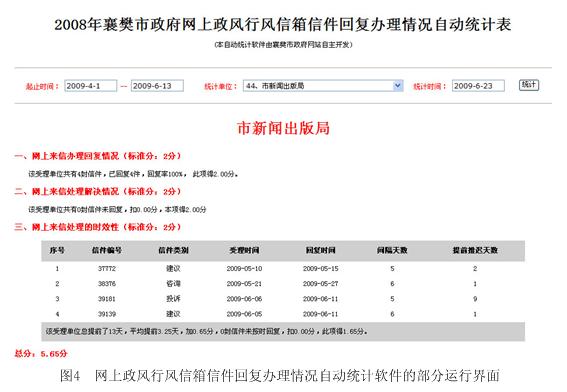Click the 统计 button
567x392 pixels.
point(529,85)
